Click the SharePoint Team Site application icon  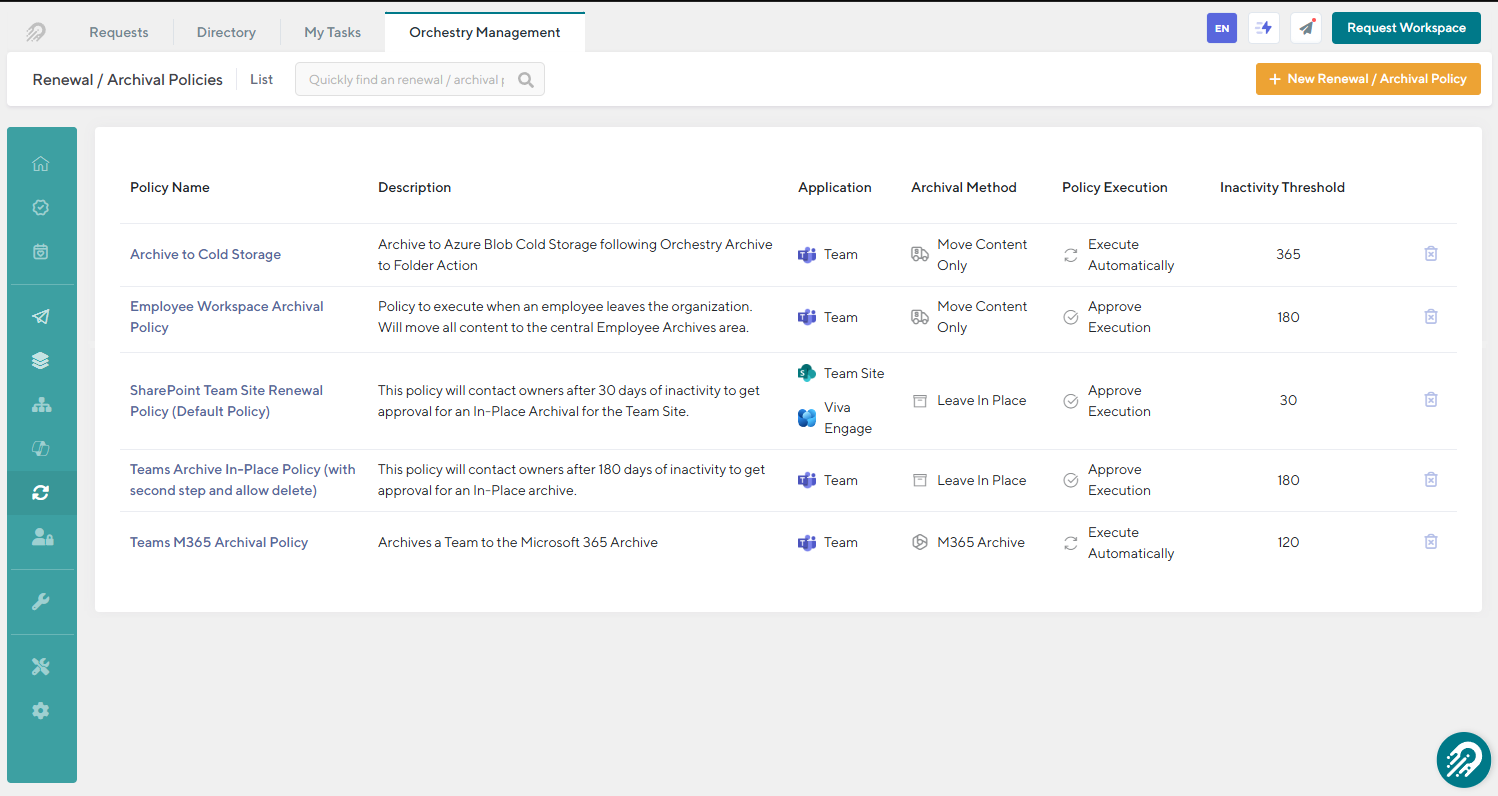(x=807, y=373)
